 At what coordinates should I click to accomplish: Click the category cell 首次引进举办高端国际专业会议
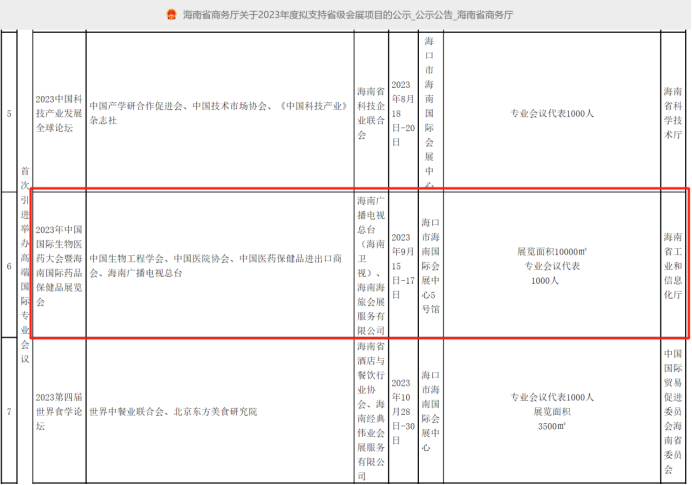[x=25, y=265]
